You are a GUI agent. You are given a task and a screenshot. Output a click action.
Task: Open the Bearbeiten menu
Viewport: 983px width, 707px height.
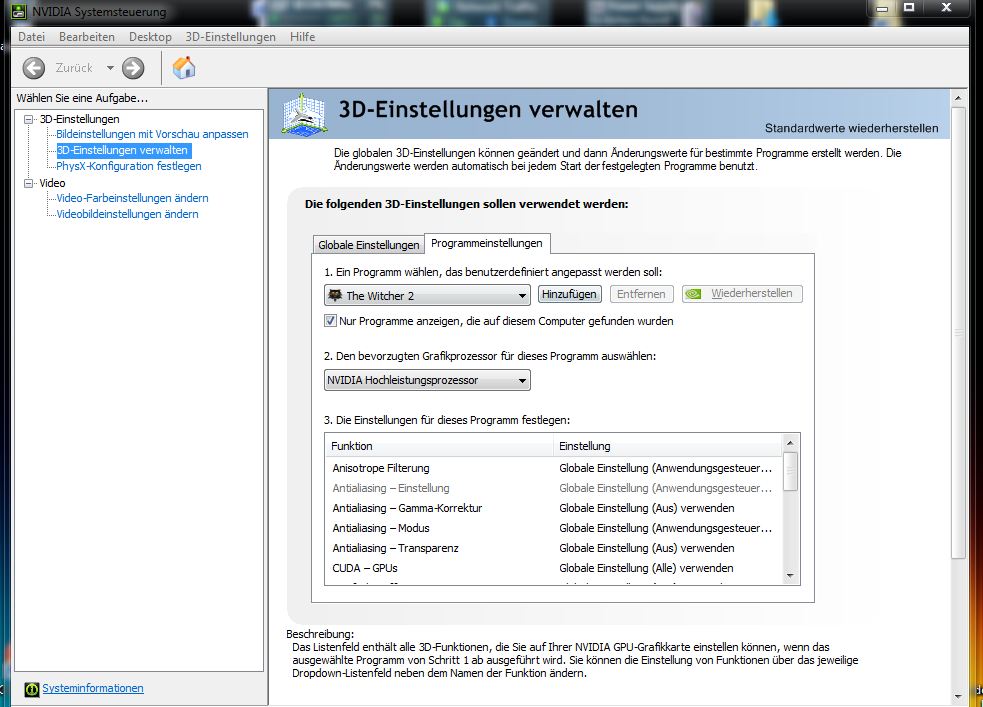pos(87,36)
